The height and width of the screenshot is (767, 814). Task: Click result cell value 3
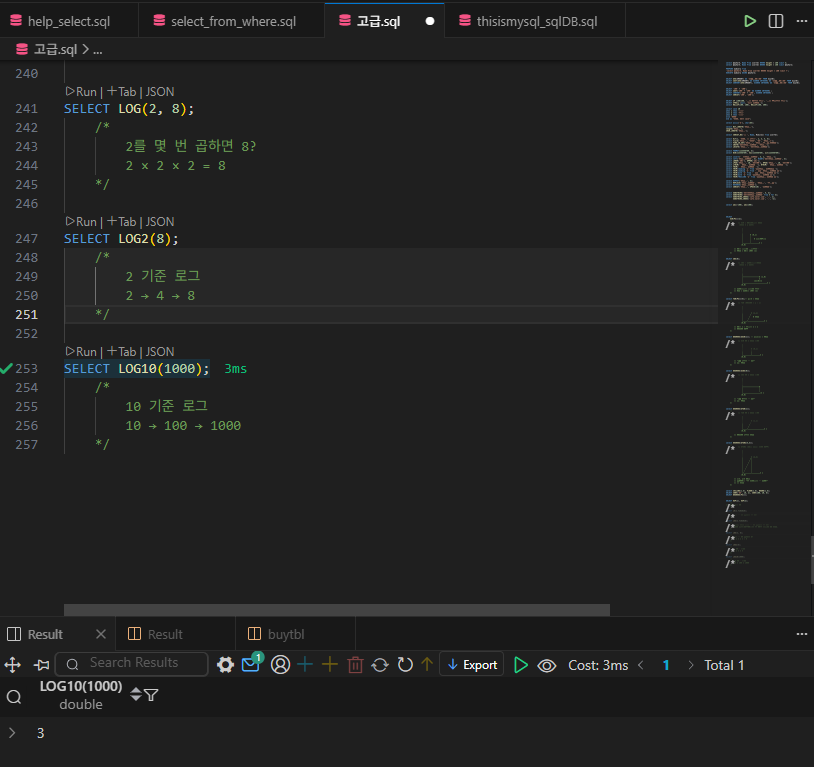[x=40, y=733]
